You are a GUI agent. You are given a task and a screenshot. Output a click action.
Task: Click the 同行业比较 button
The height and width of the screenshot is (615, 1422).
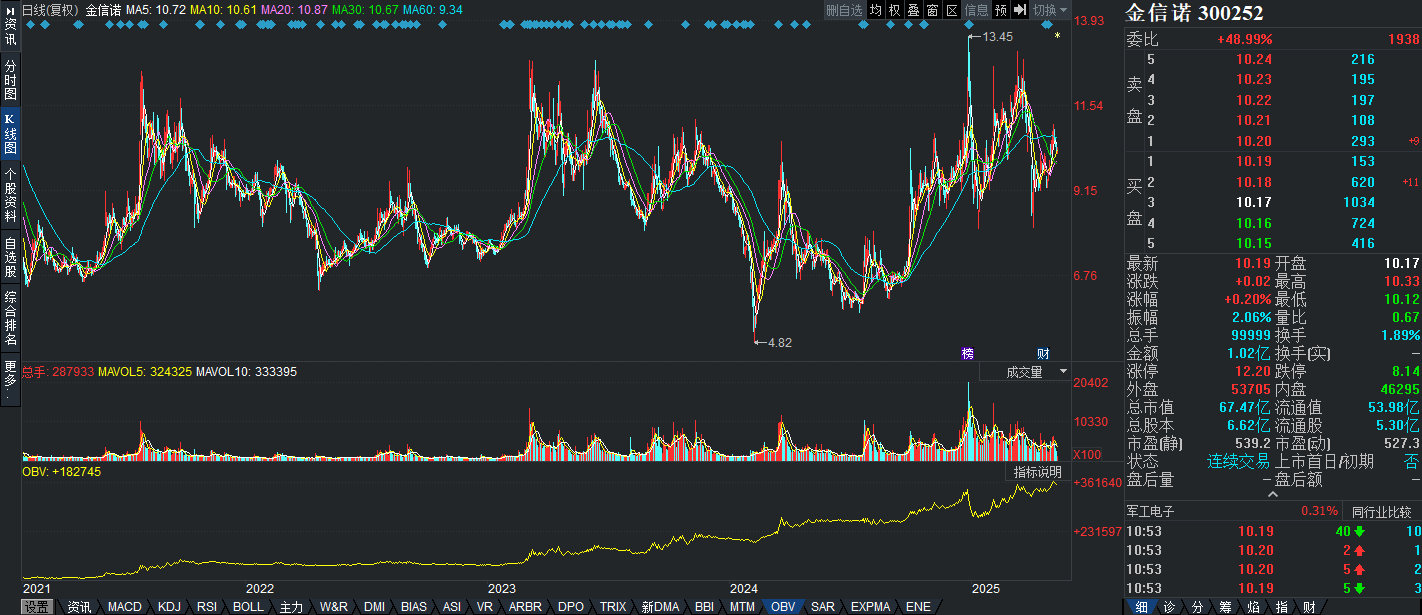click(1381, 512)
